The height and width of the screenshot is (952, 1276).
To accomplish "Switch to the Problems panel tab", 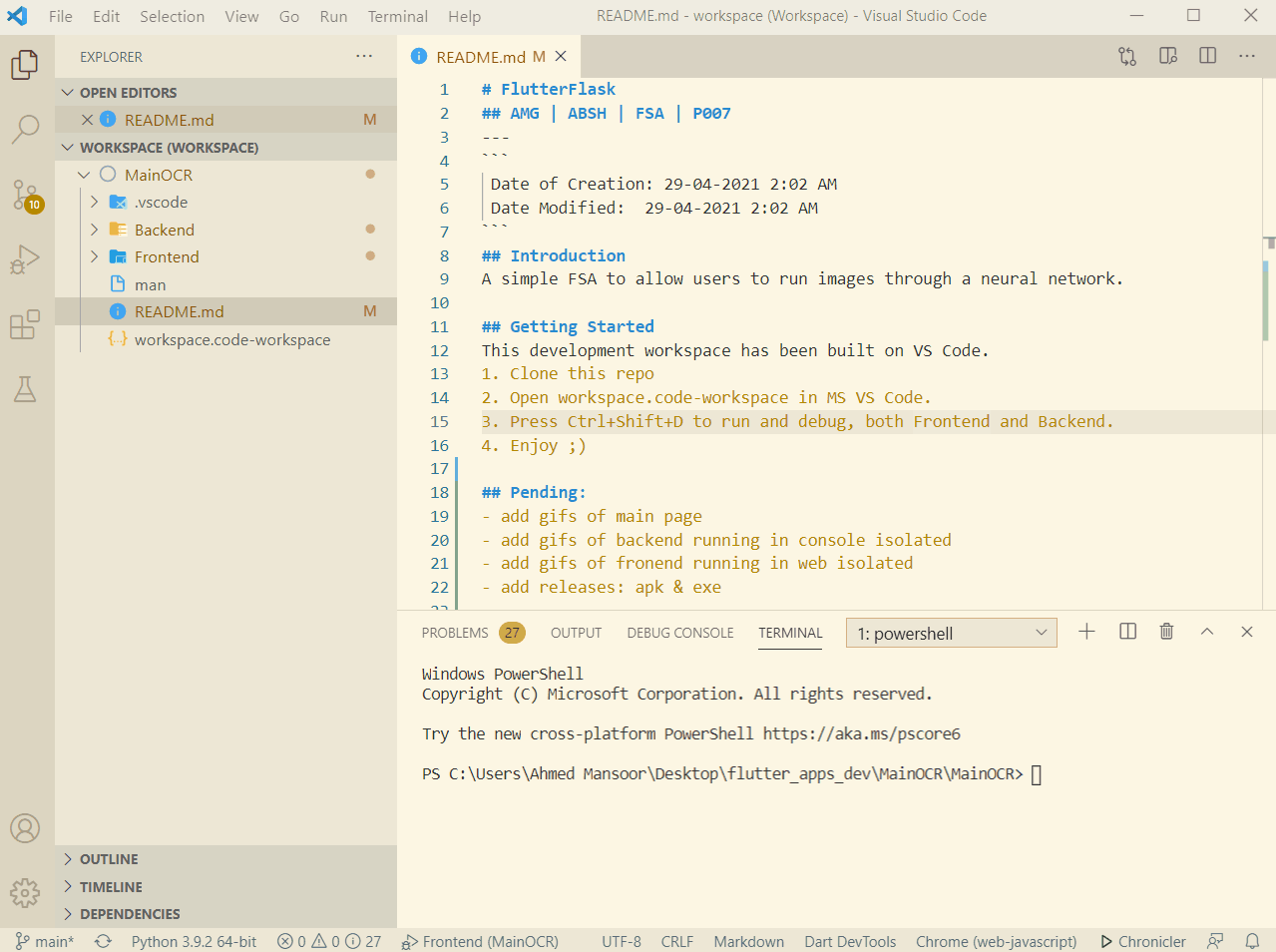I will pyautogui.click(x=472, y=633).
